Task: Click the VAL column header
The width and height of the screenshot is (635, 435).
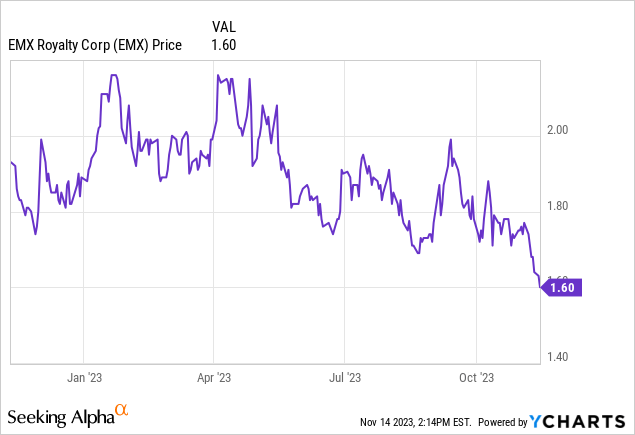Action: pyautogui.click(x=224, y=27)
